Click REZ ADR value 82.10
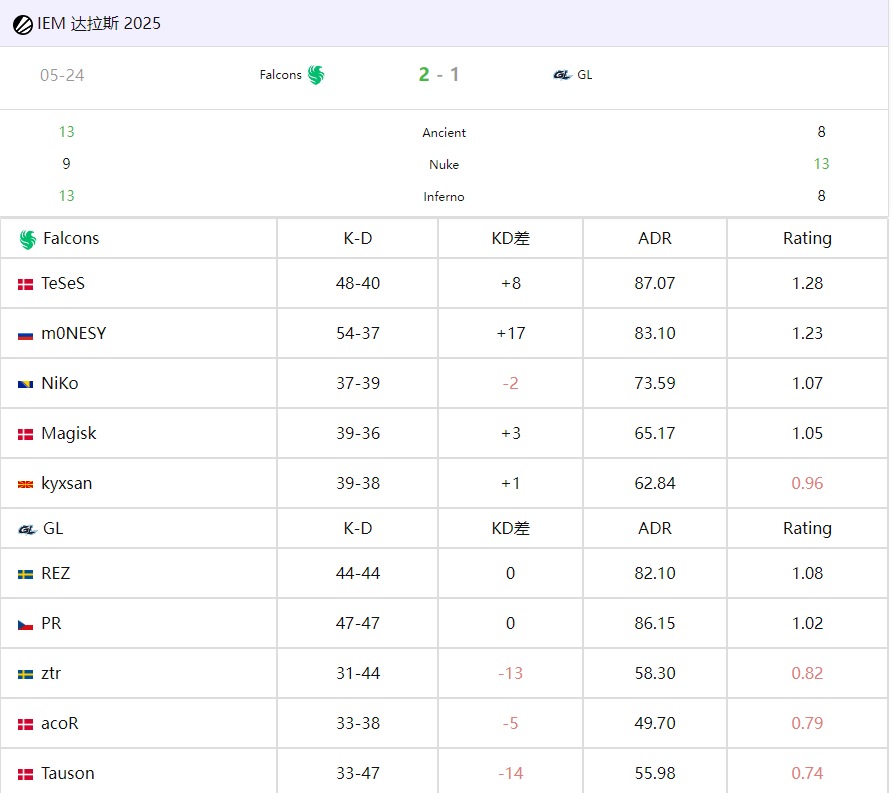 tap(655, 573)
